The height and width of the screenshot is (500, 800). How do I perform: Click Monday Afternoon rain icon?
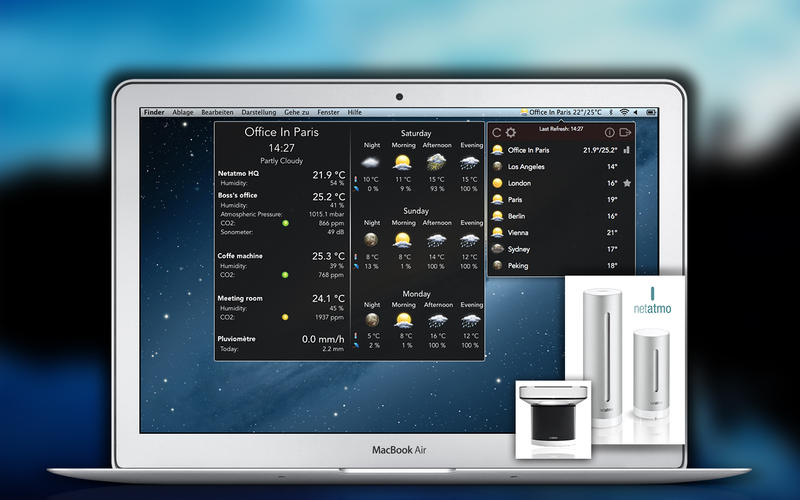coord(437,320)
